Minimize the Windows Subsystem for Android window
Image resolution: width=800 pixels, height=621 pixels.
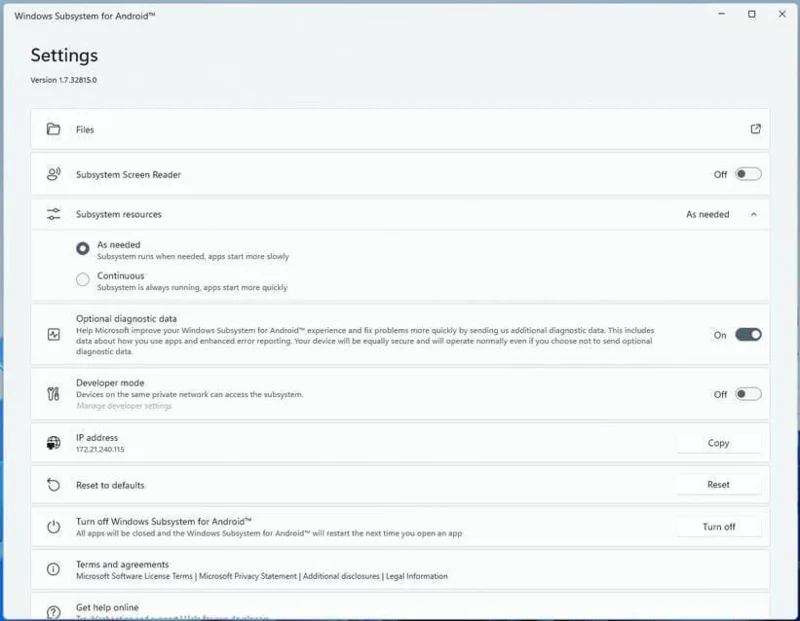pyautogui.click(x=721, y=14)
